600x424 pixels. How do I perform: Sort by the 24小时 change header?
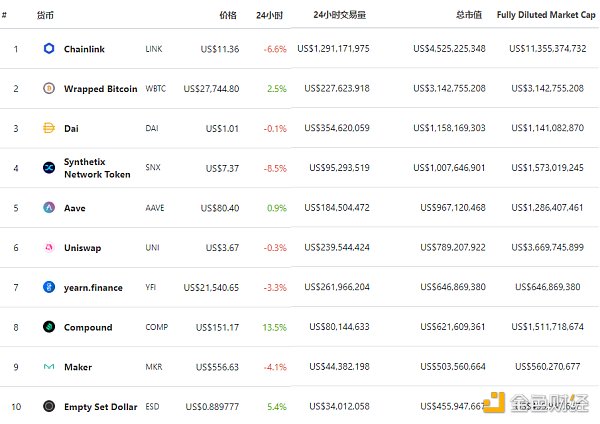[x=269, y=16]
